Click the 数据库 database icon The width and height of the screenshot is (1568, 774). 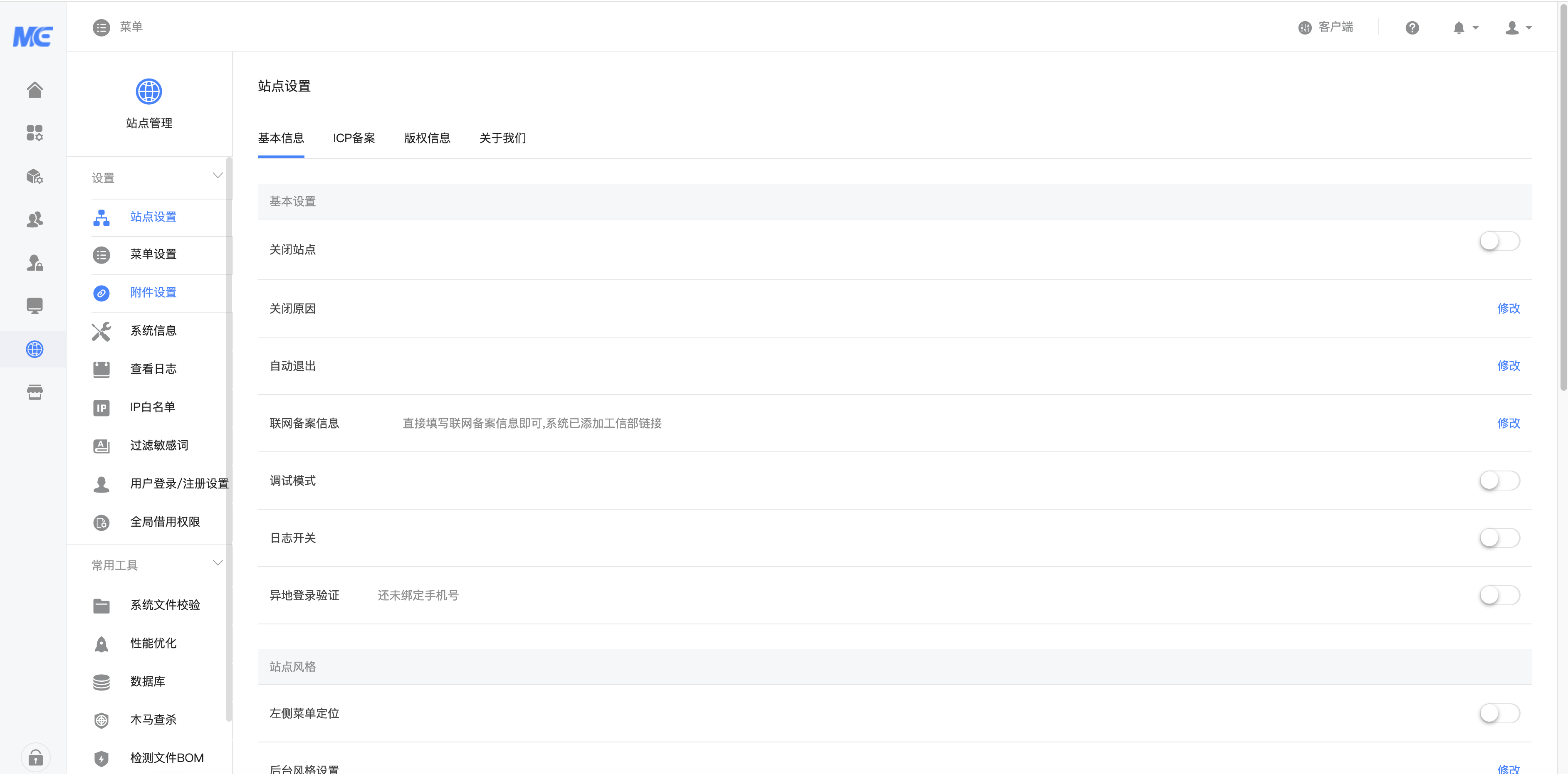click(x=101, y=682)
